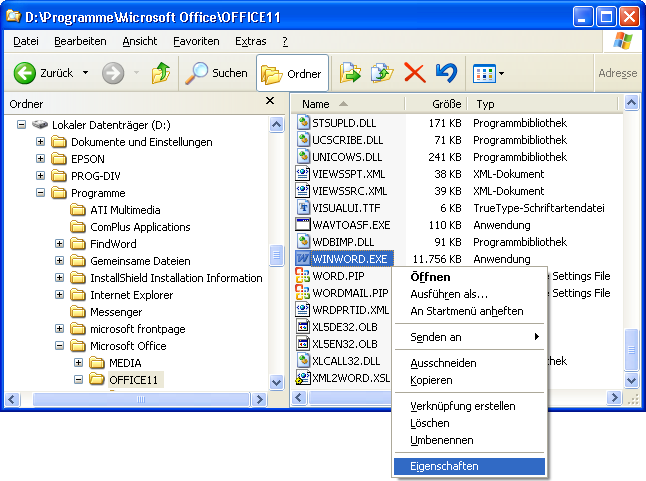The height and width of the screenshot is (481, 646).
Task: Select the VISUALUI.TTF font file icon
Action: (303, 208)
